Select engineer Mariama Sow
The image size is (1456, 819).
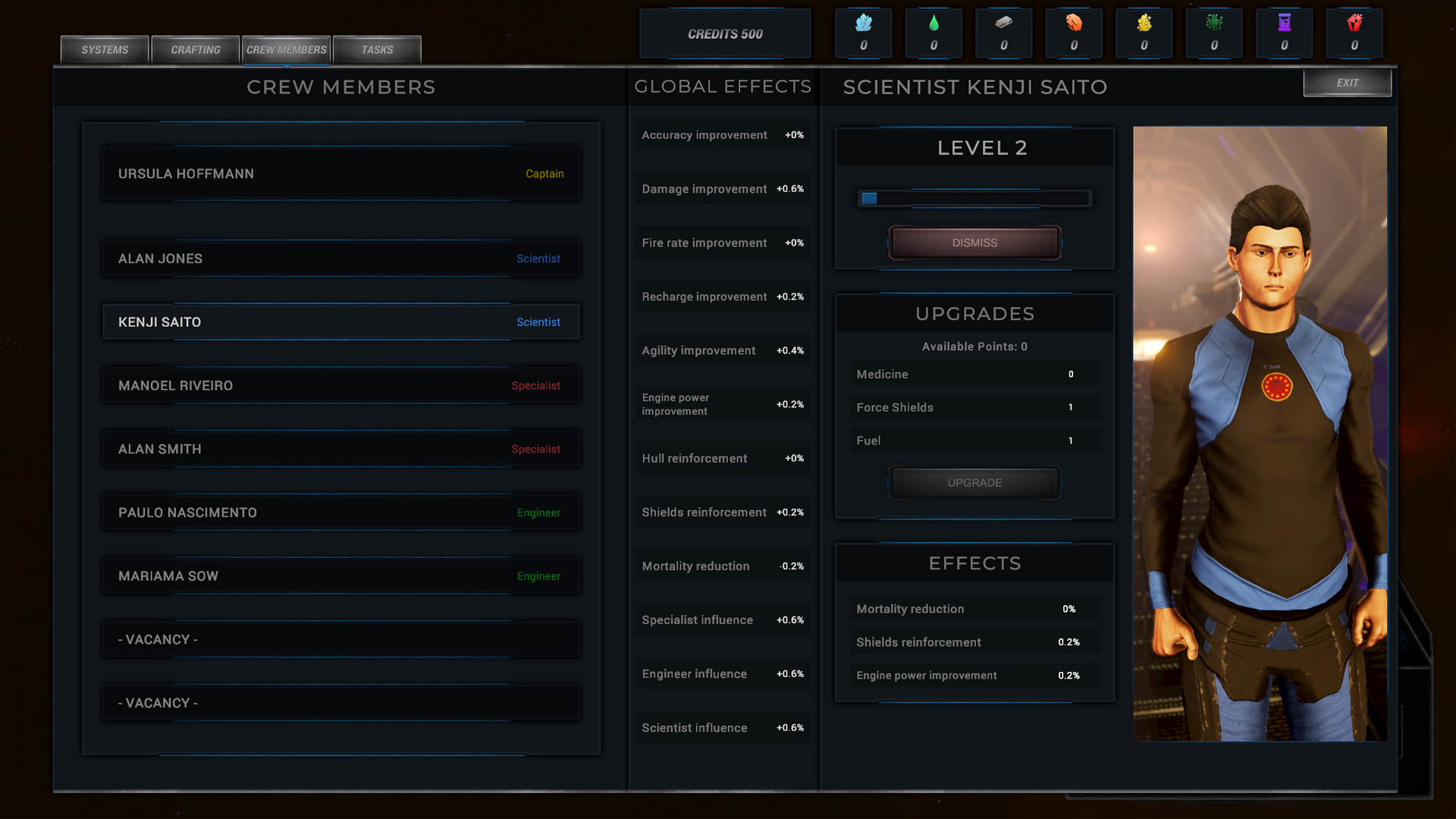coord(341,576)
